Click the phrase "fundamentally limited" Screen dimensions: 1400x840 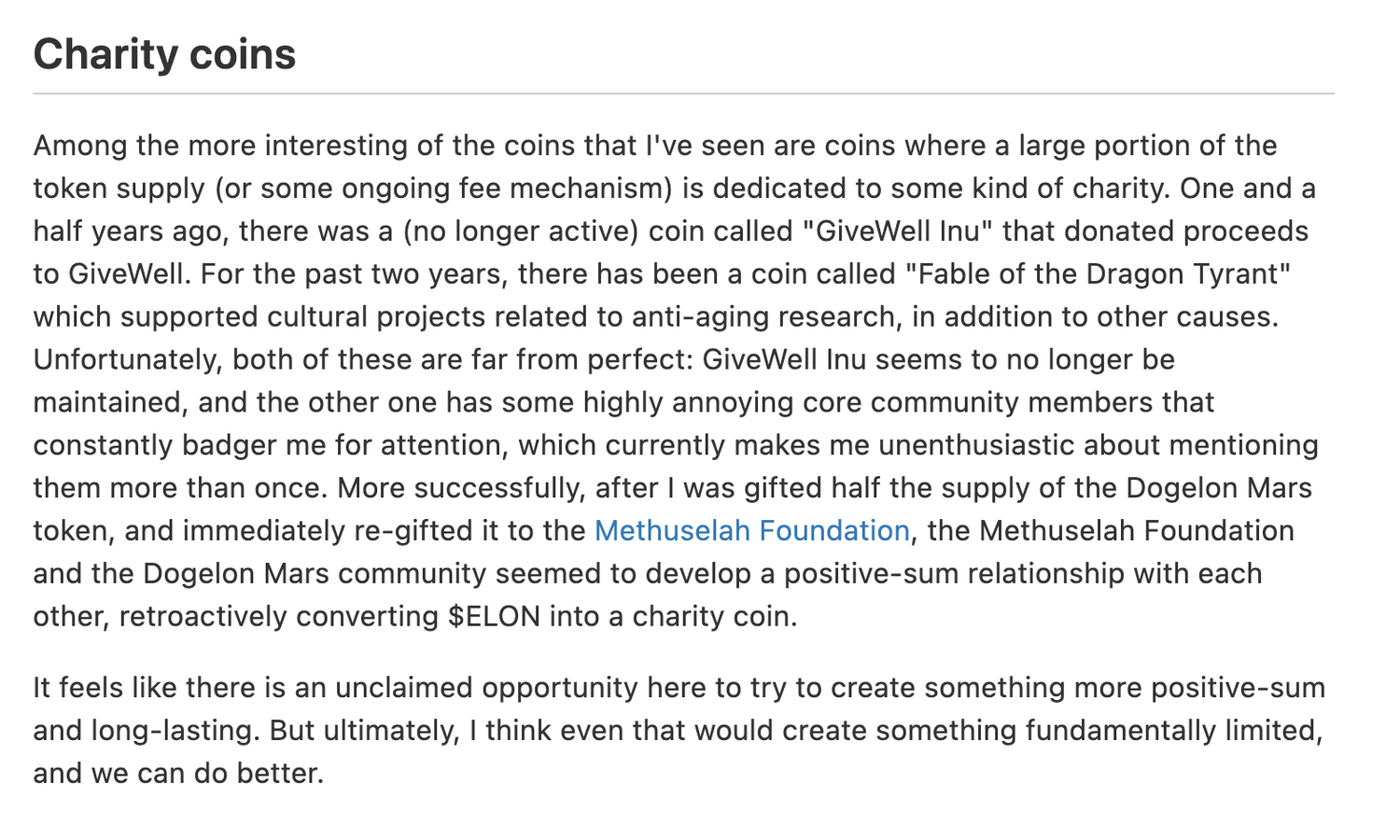tap(1173, 731)
